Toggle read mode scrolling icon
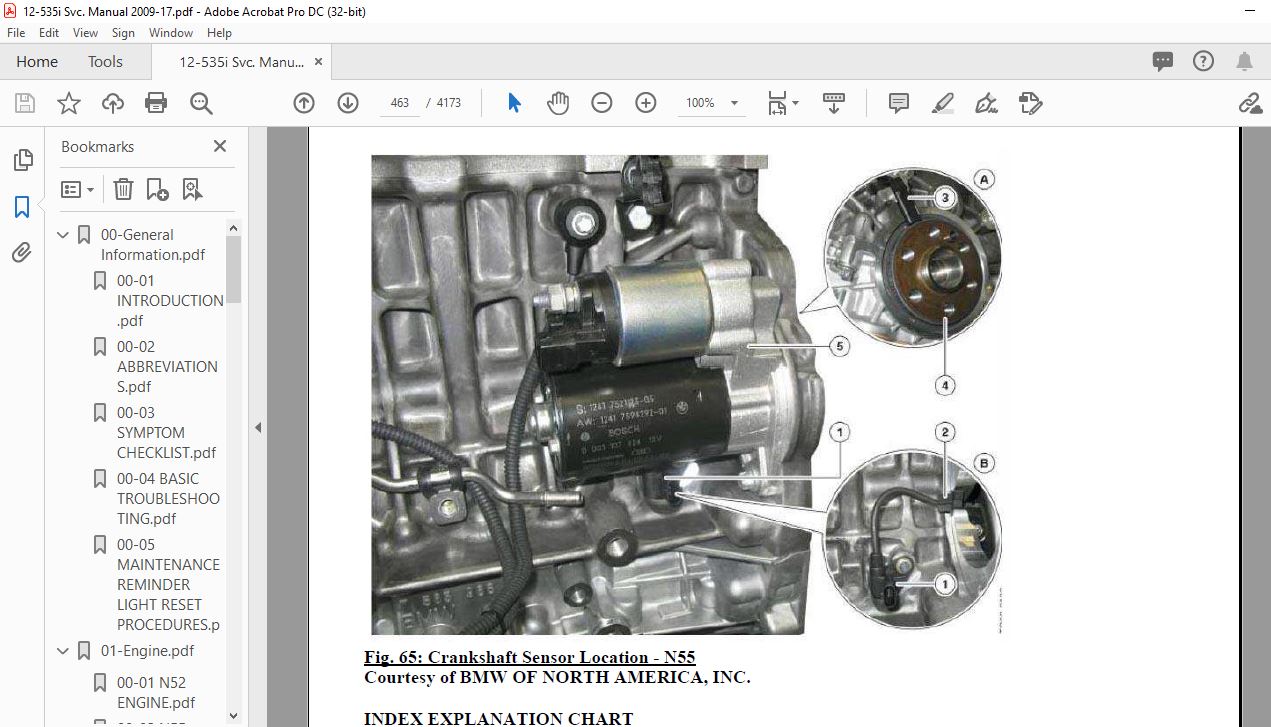Image resolution: width=1271 pixels, height=727 pixels. click(833, 103)
